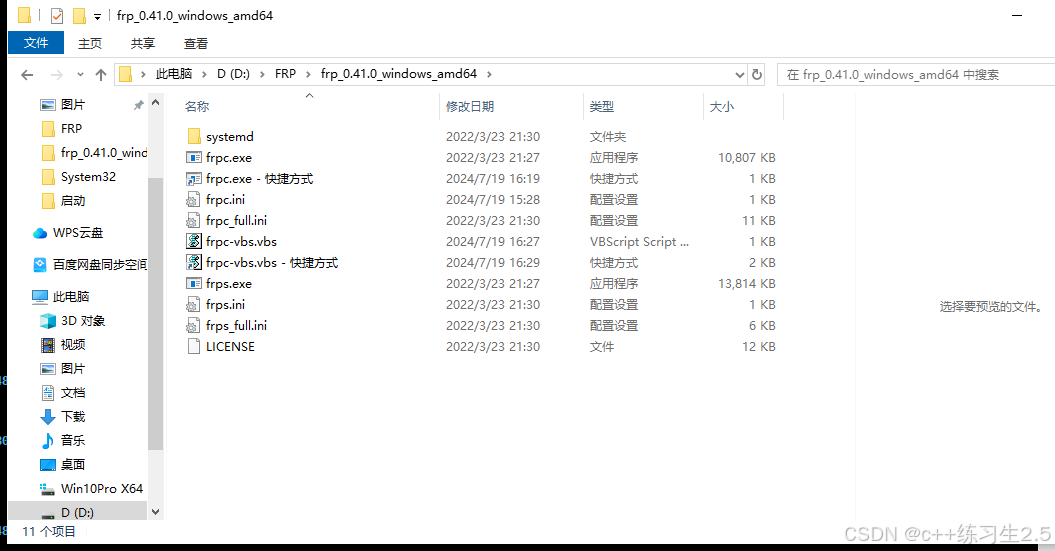Select the frpc.ini config file icon
The height and width of the screenshot is (551, 1055).
(x=194, y=200)
